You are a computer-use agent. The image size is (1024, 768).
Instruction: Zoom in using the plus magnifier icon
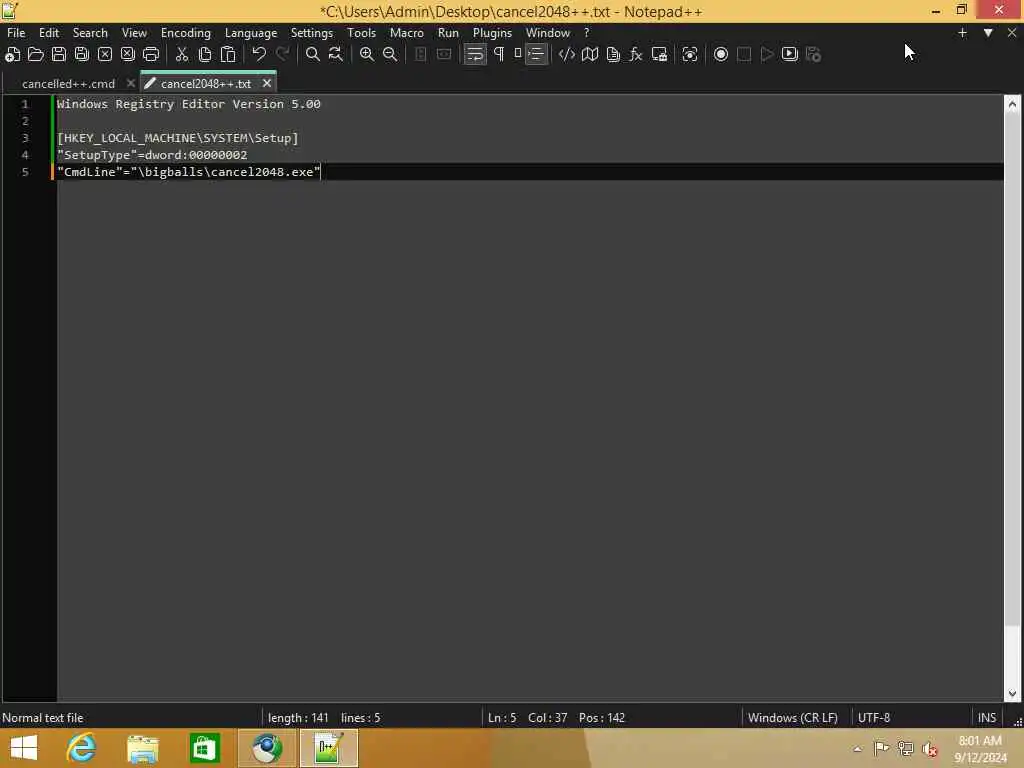[367, 55]
